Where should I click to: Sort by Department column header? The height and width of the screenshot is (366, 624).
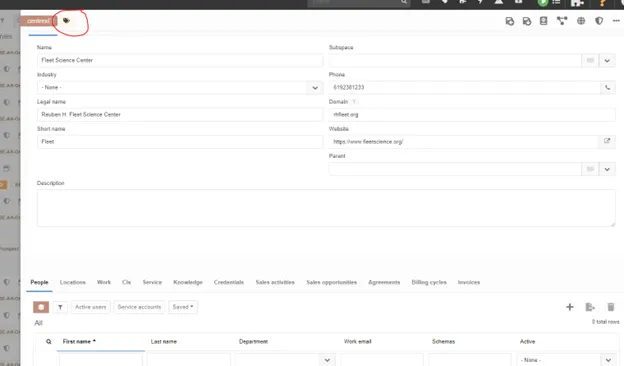point(253,341)
